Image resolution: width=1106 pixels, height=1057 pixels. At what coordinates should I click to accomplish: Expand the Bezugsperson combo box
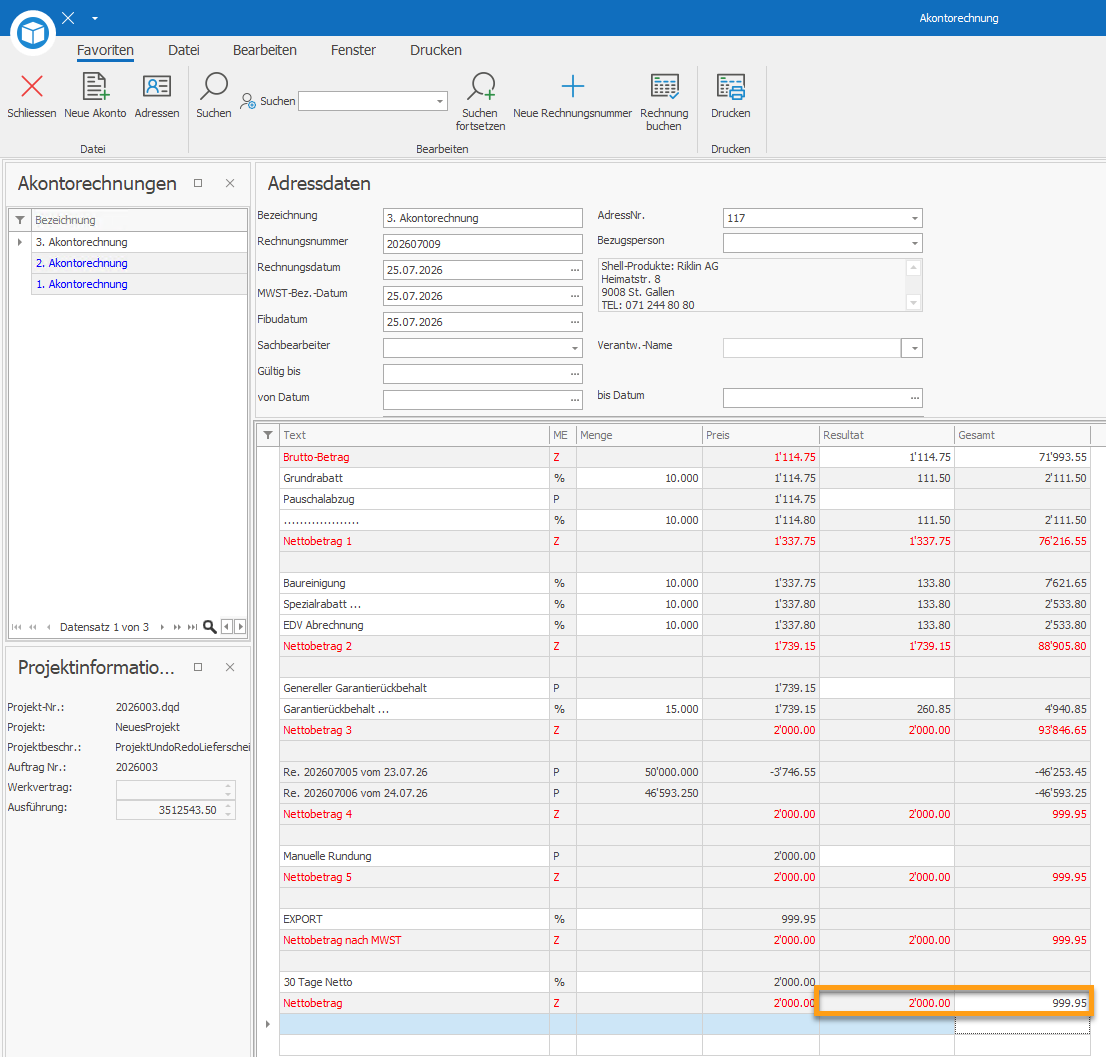(914, 244)
